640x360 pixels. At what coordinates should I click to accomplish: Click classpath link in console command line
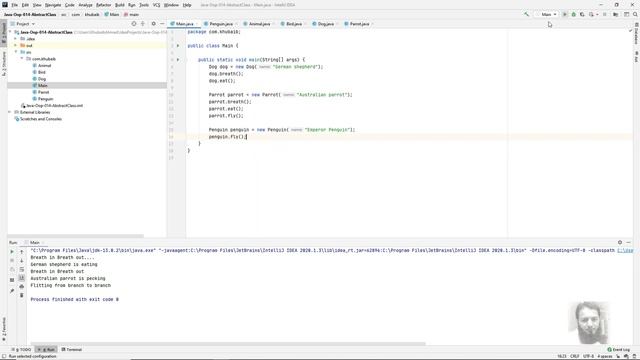[x=625, y=250]
